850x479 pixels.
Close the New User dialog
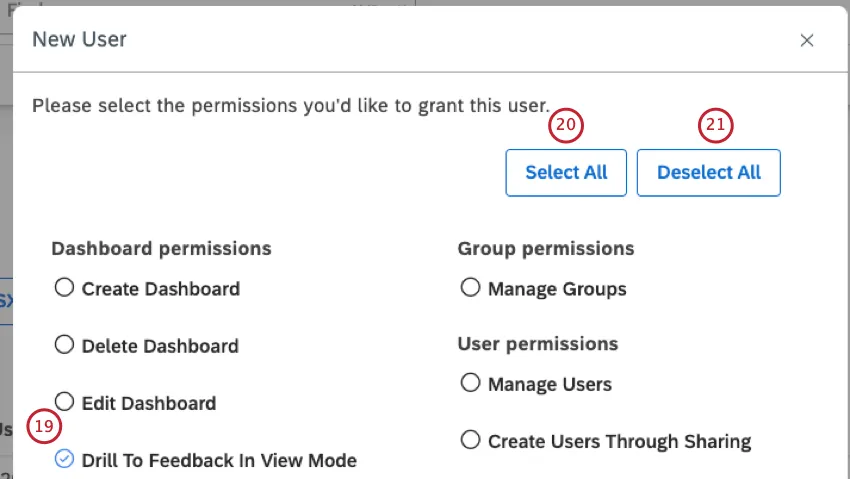click(x=807, y=40)
